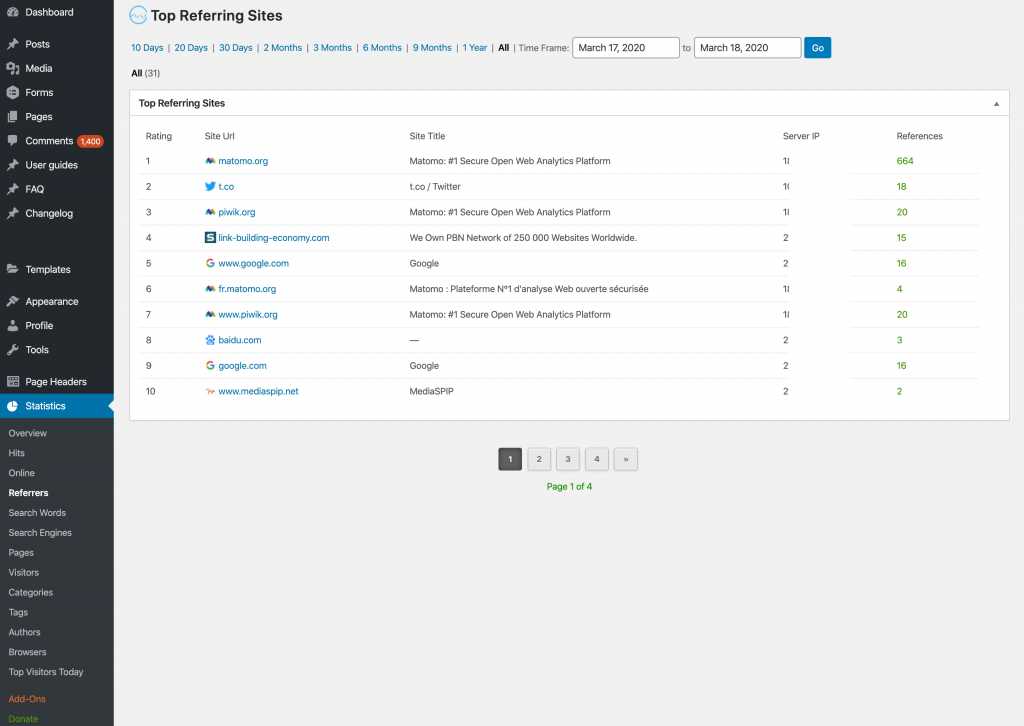Click the Pages stack icon
This screenshot has height=726, width=1024.
[12, 117]
